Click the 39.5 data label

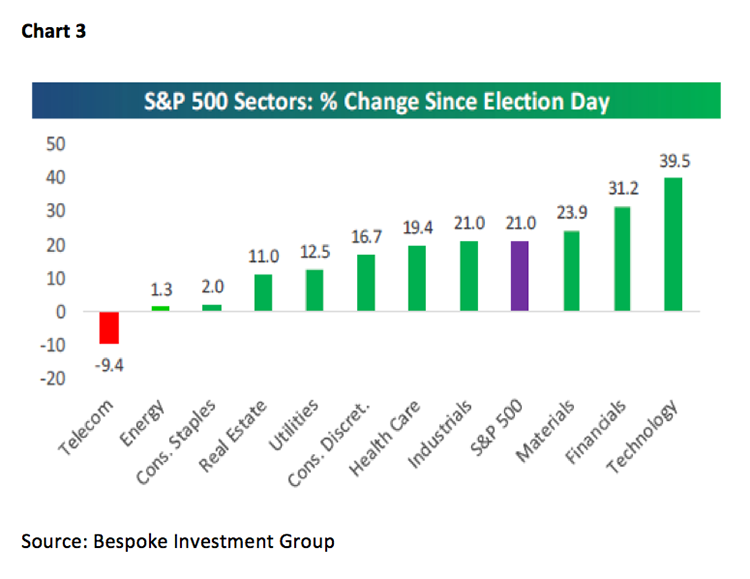(x=674, y=162)
